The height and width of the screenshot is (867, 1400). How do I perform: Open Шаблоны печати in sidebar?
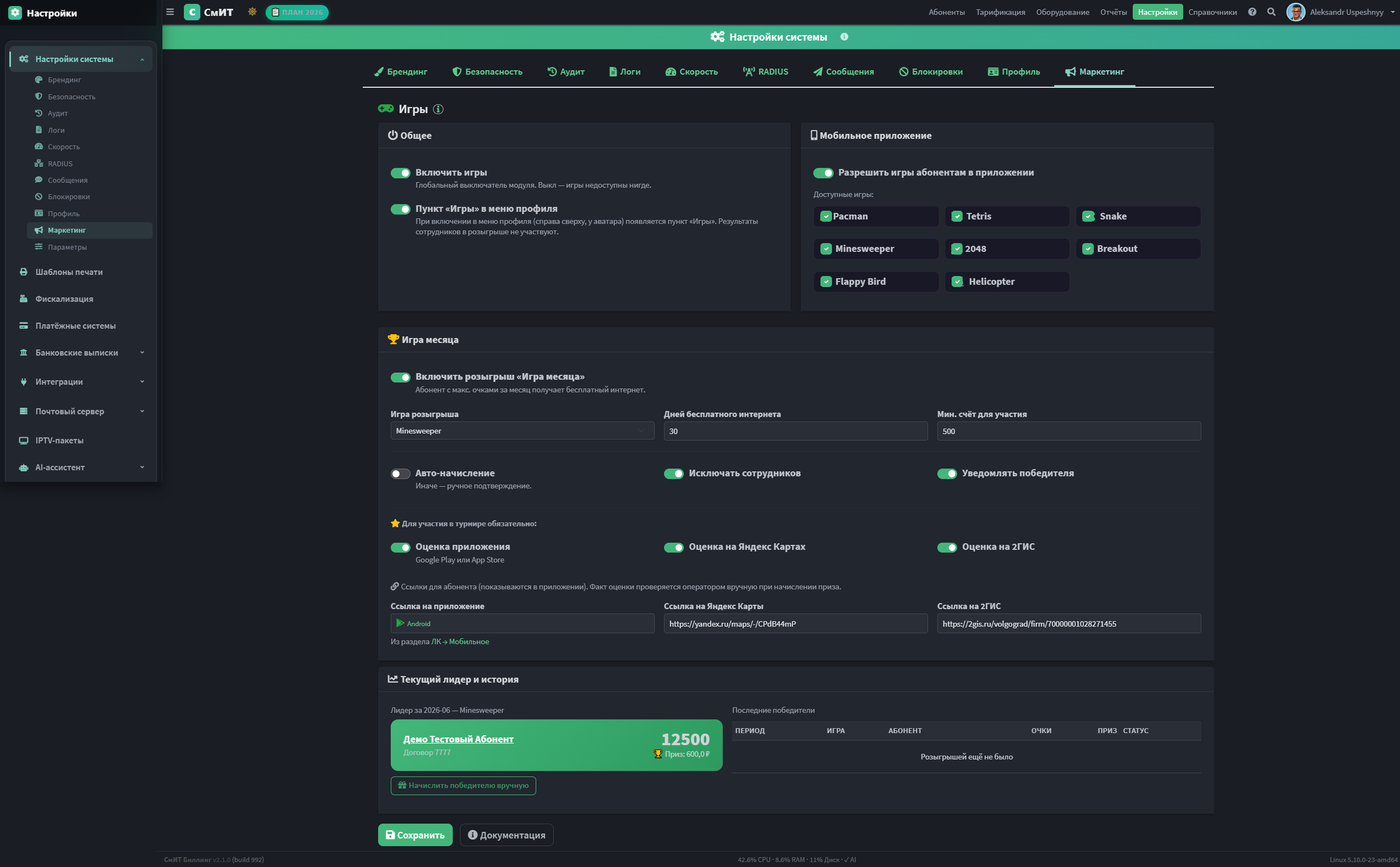(x=80, y=272)
